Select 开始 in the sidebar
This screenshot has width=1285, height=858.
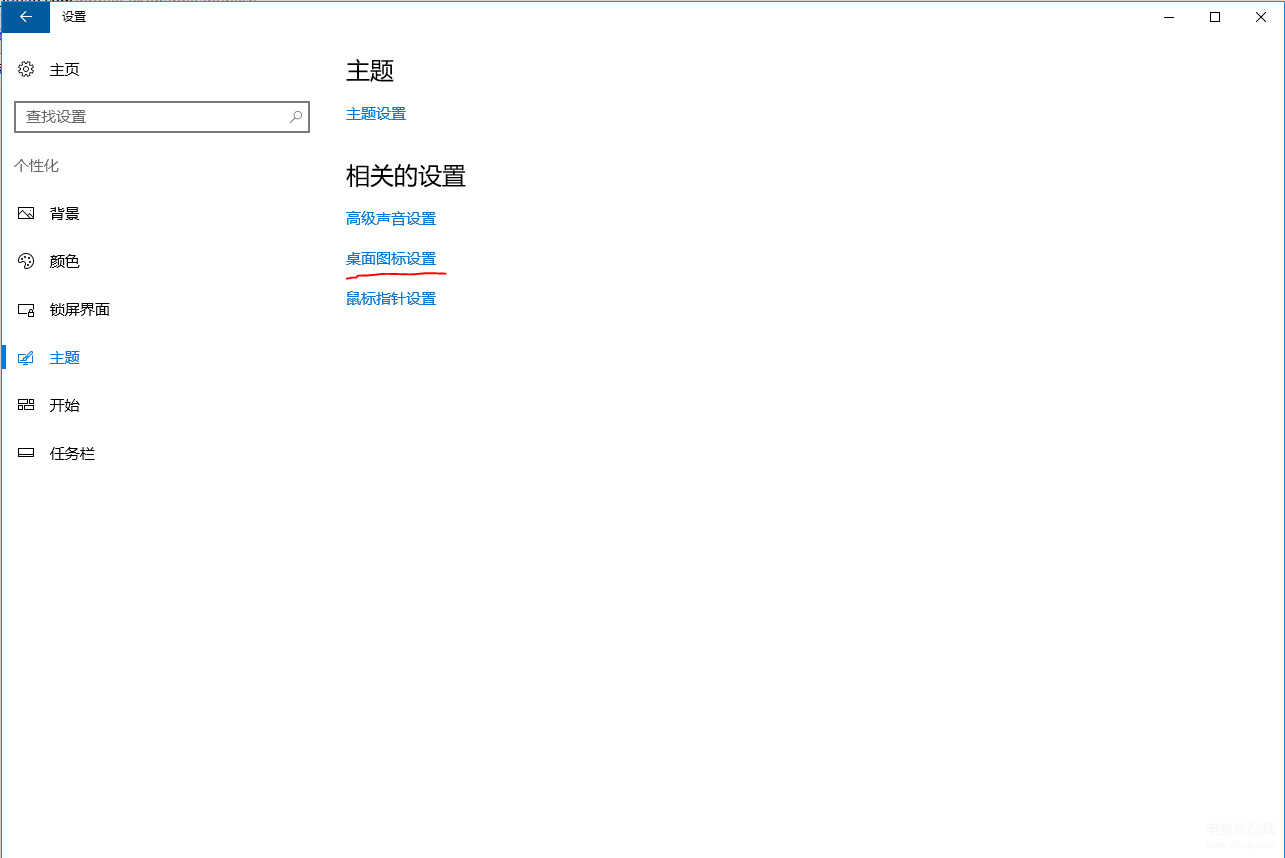[65, 405]
